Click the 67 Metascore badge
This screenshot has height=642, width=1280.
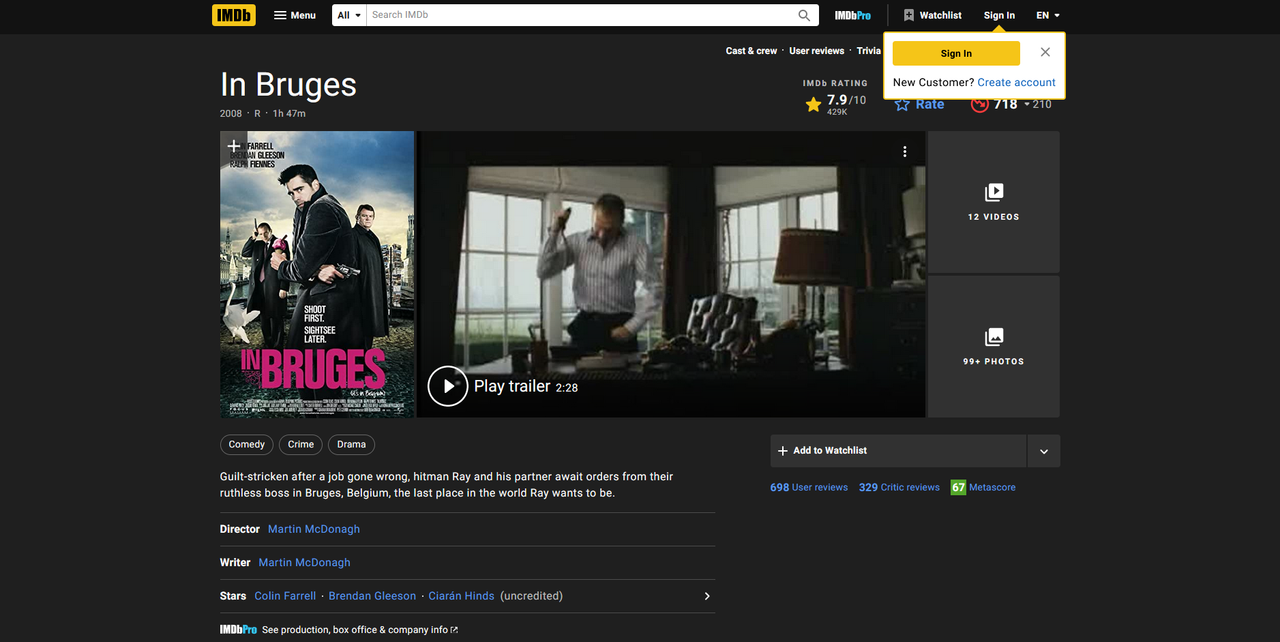click(958, 487)
